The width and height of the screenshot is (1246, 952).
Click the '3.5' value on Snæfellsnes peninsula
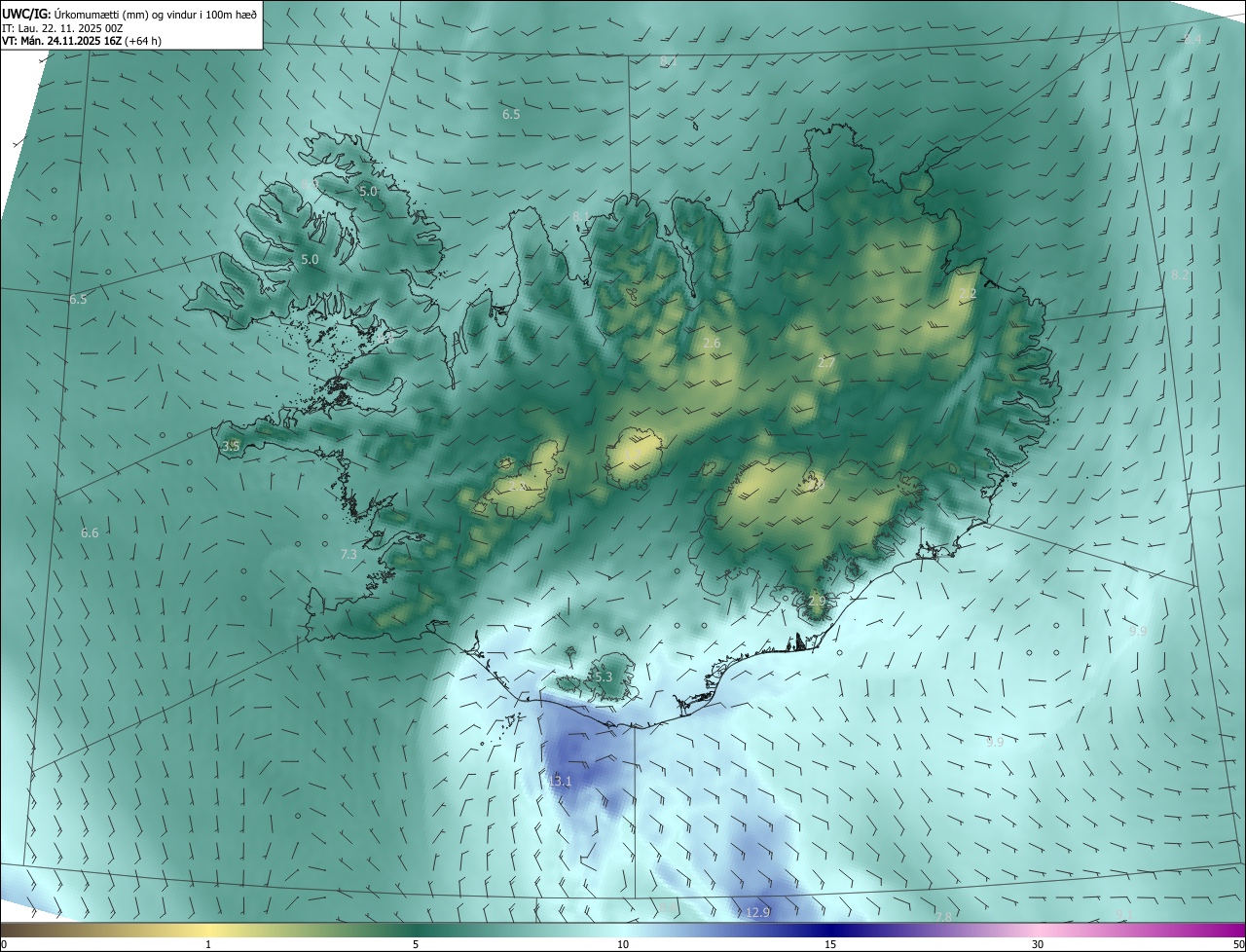[x=231, y=447]
